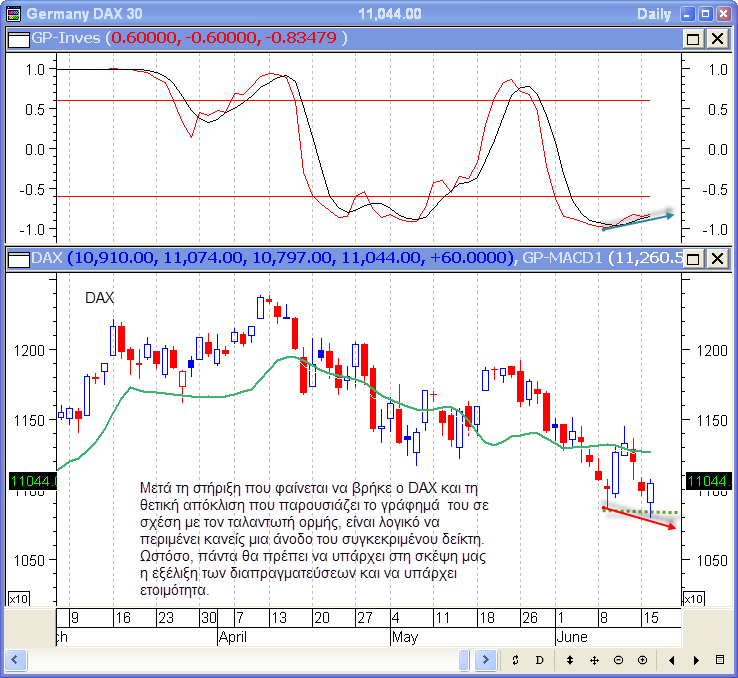Viewport: 738px width, 678px height.
Task: Zoom out with the minus circle icon
Action: click(618, 660)
